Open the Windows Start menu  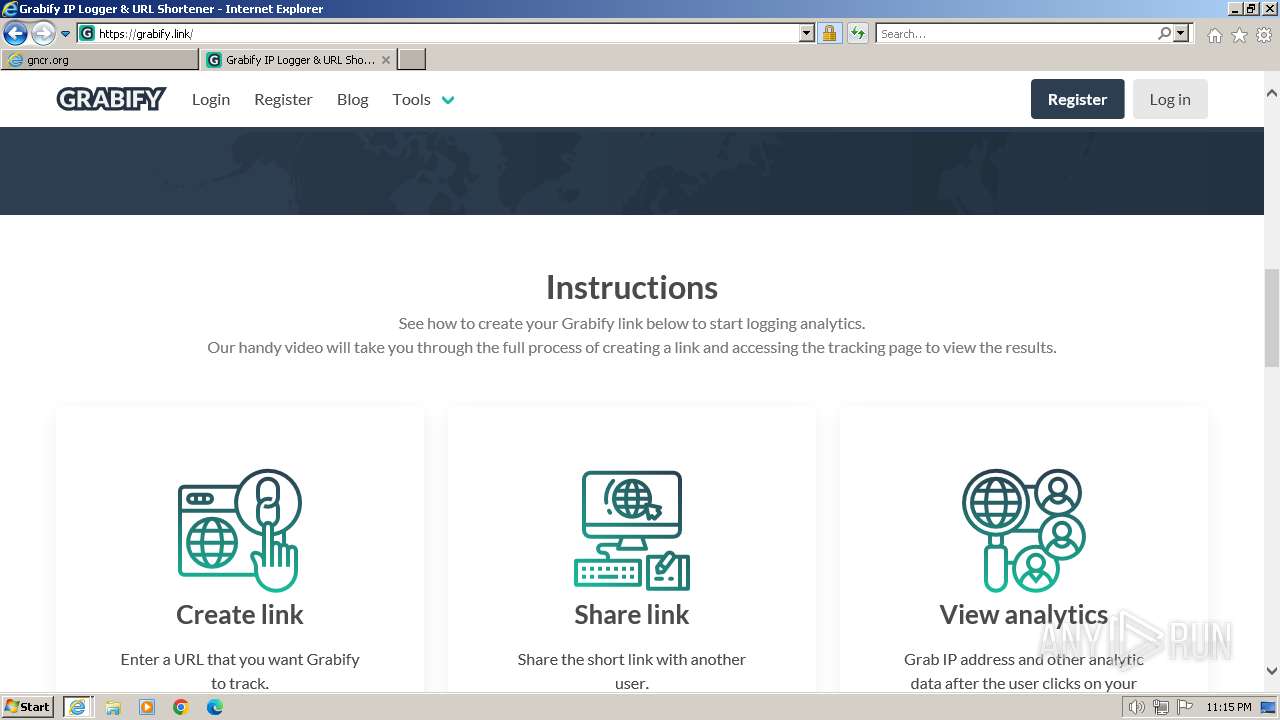(x=28, y=707)
